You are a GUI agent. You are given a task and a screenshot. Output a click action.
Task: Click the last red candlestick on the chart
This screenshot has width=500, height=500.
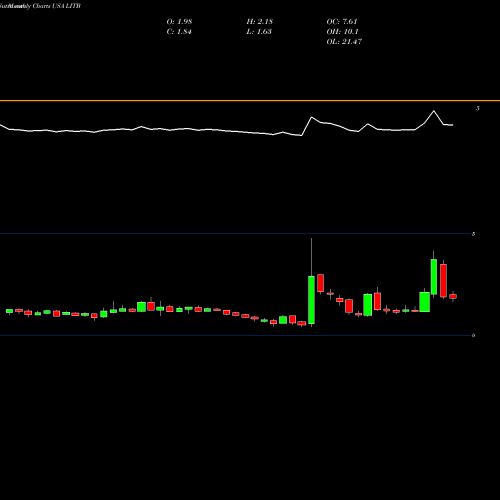pos(453,296)
